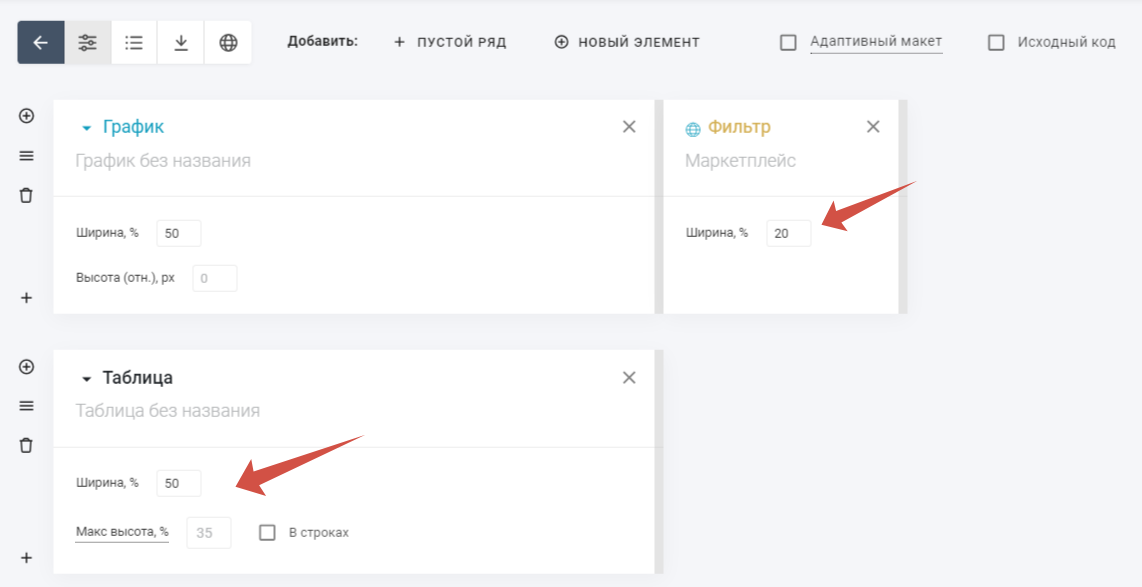Image resolution: width=1142 pixels, height=587 pixels.
Task: Click the Фильтр width input field
Action: pyautogui.click(x=788, y=233)
